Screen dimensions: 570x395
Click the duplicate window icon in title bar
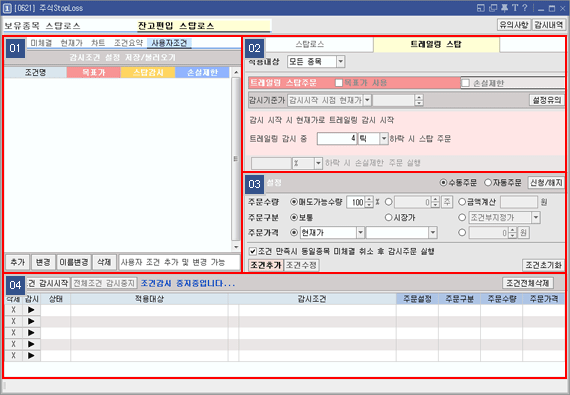click(x=493, y=8)
